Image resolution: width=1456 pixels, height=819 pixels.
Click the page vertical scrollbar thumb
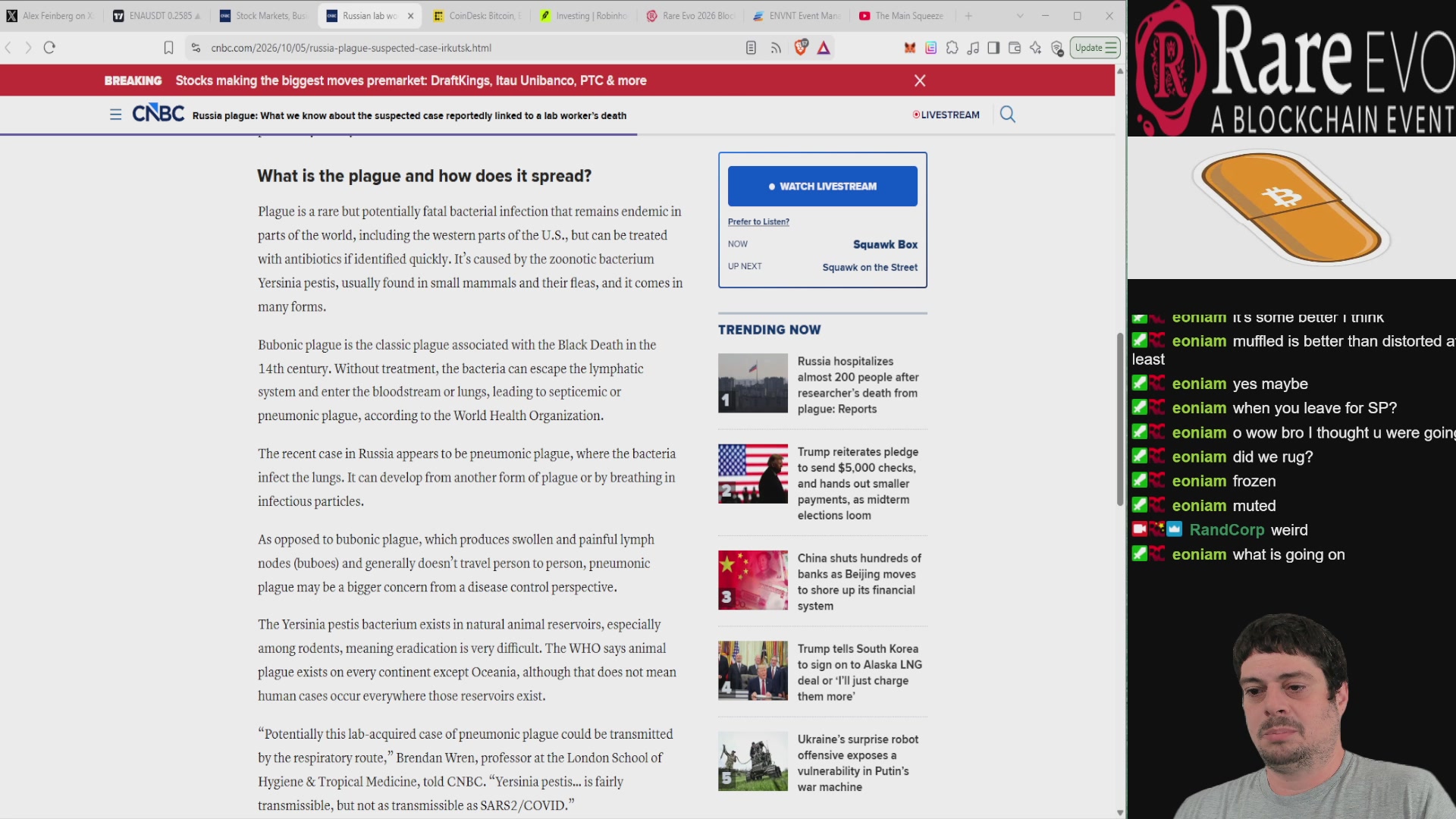[1120, 419]
